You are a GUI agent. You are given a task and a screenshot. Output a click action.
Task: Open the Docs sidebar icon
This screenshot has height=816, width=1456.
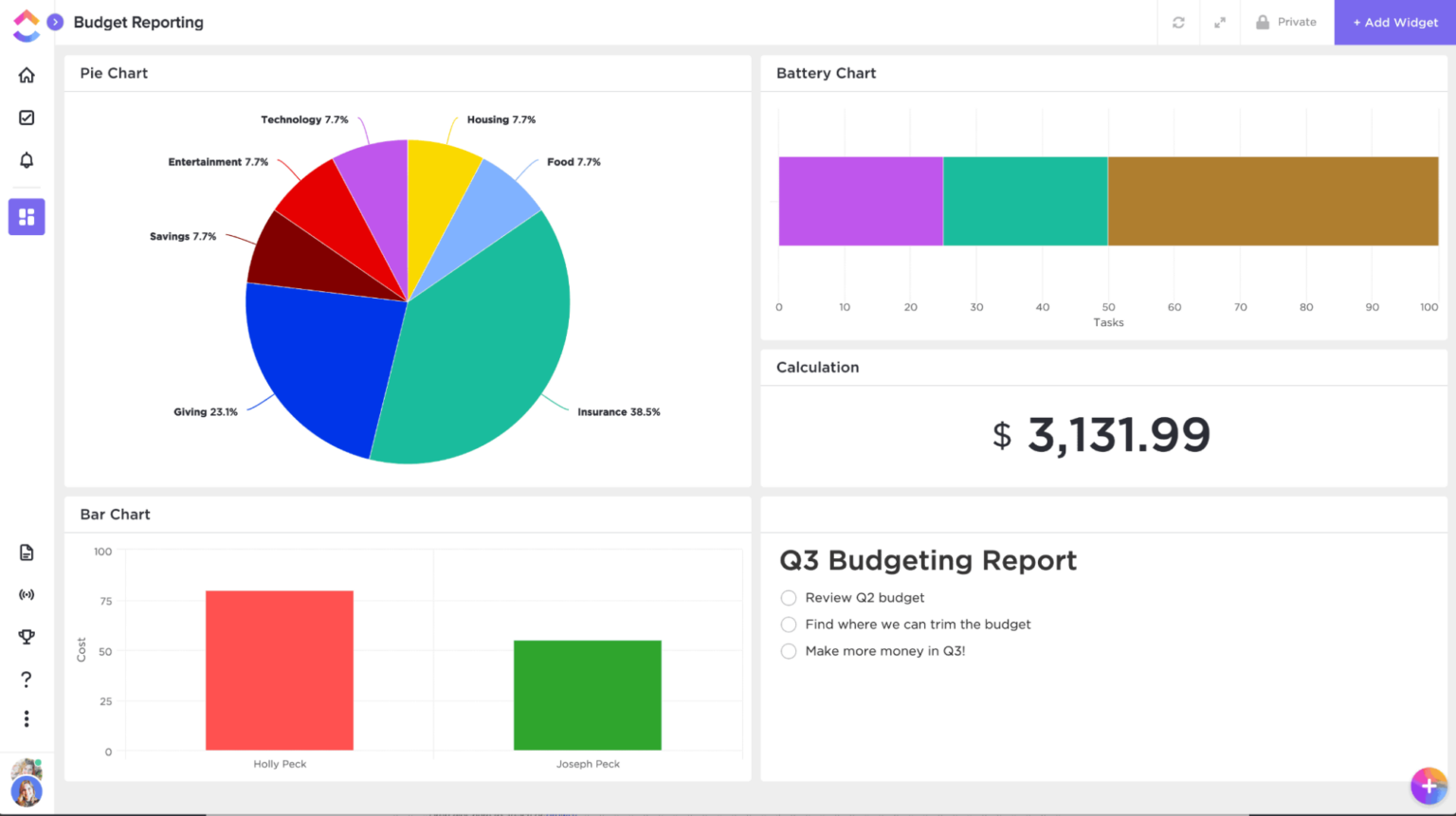[x=27, y=552]
